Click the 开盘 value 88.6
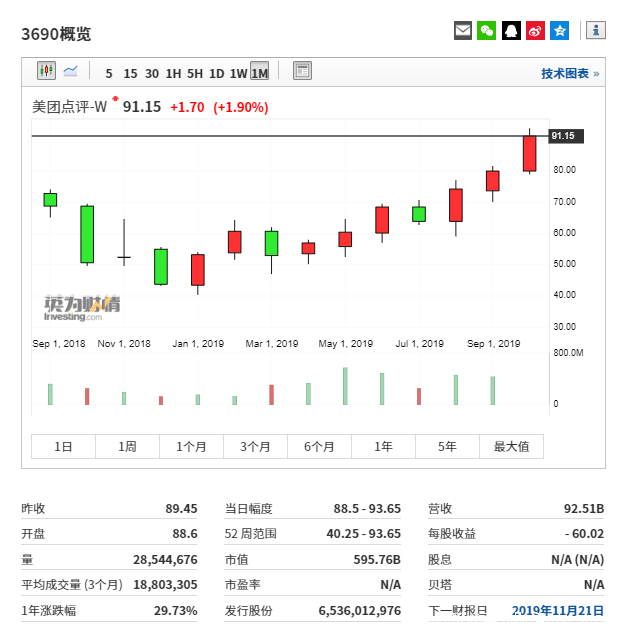This screenshot has width=624, height=642. click(185, 534)
